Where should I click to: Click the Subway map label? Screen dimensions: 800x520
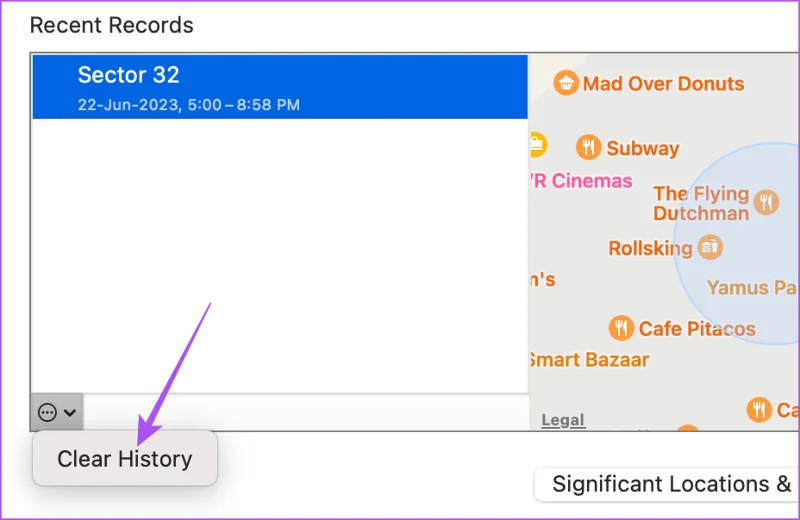(x=642, y=148)
